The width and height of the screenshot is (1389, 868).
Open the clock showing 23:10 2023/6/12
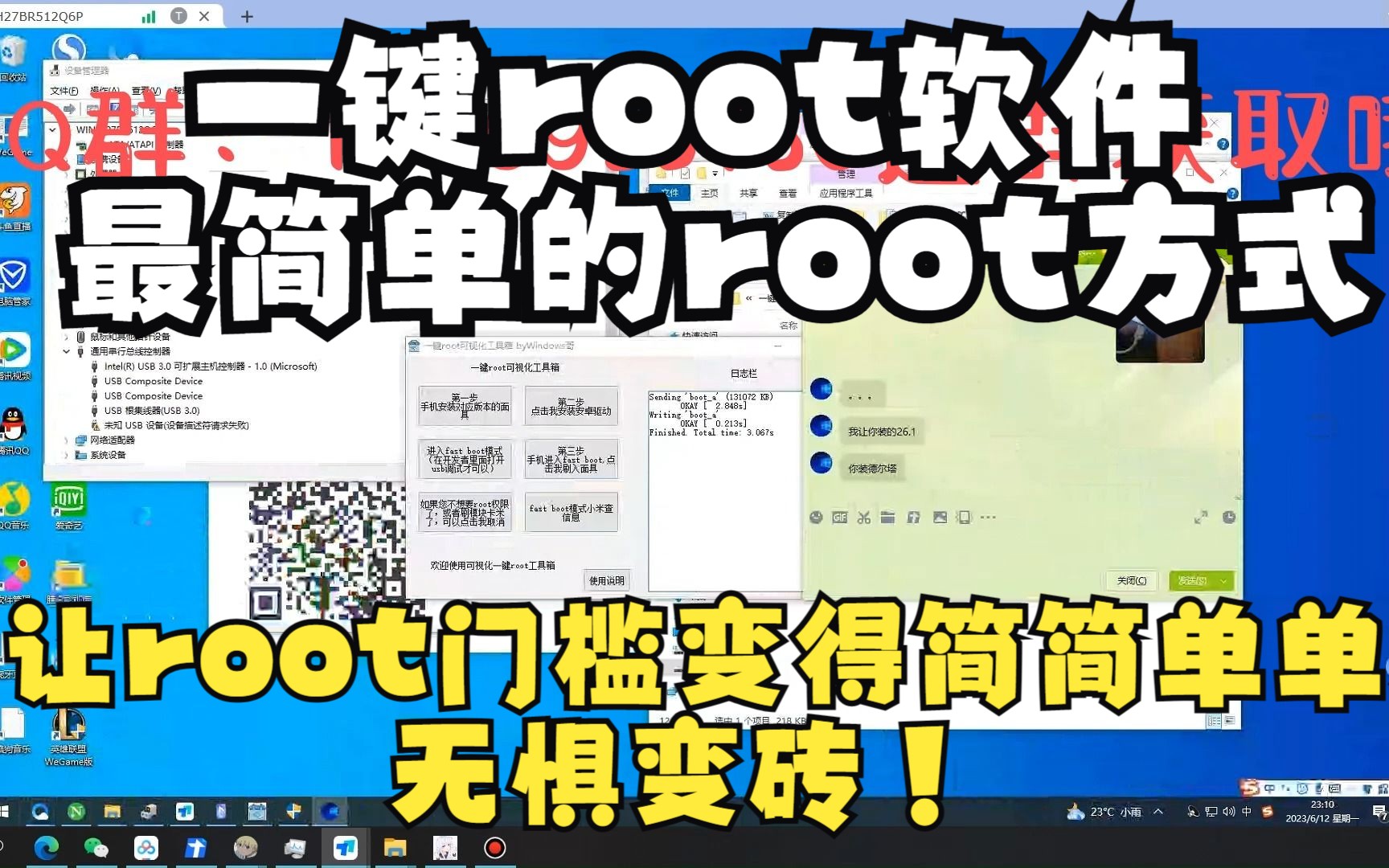[1322, 812]
